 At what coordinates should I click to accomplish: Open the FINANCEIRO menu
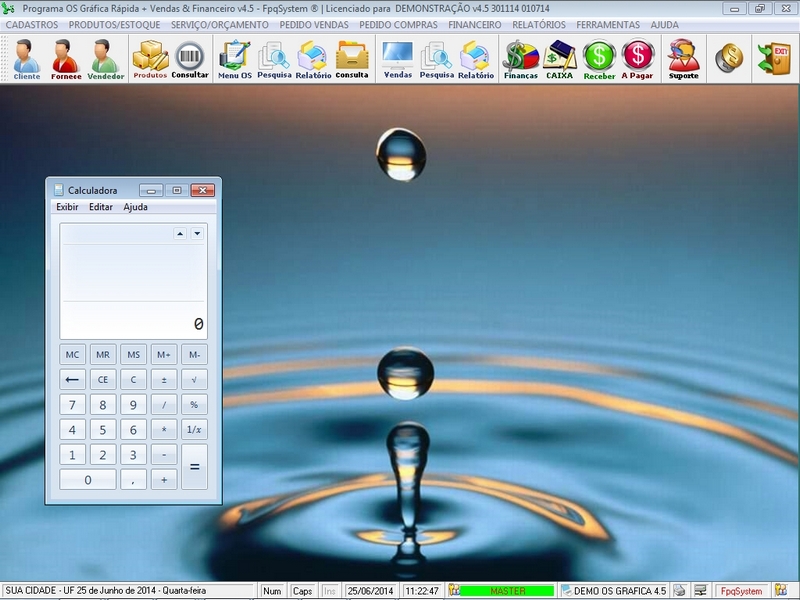[475, 24]
